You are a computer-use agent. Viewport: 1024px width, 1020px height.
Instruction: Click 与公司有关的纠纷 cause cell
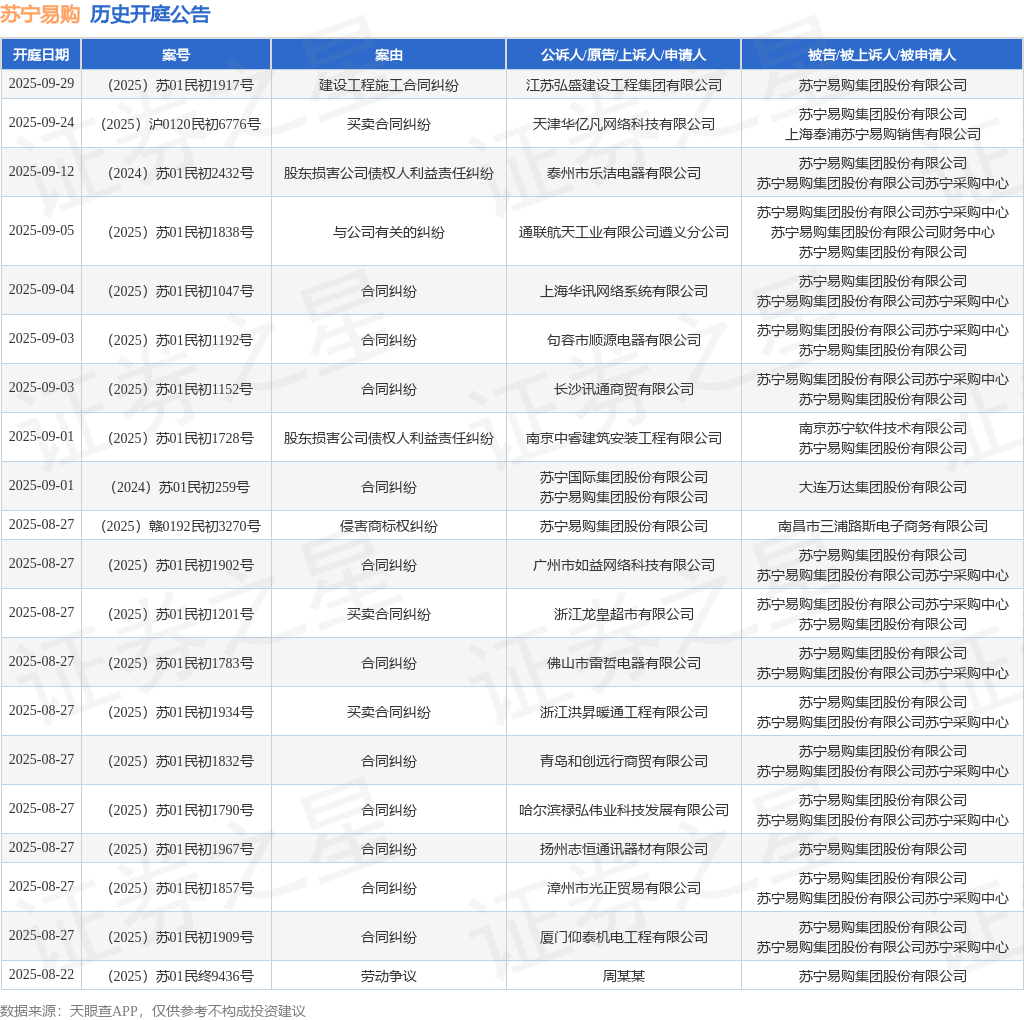coord(389,232)
